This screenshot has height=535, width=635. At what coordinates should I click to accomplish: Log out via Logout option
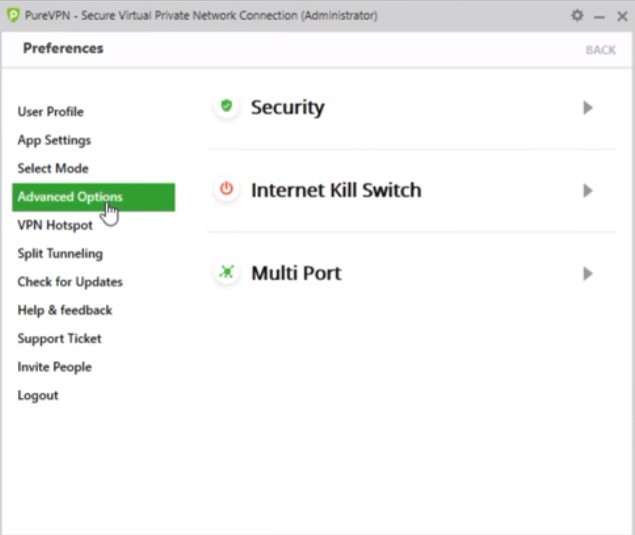[x=38, y=395]
